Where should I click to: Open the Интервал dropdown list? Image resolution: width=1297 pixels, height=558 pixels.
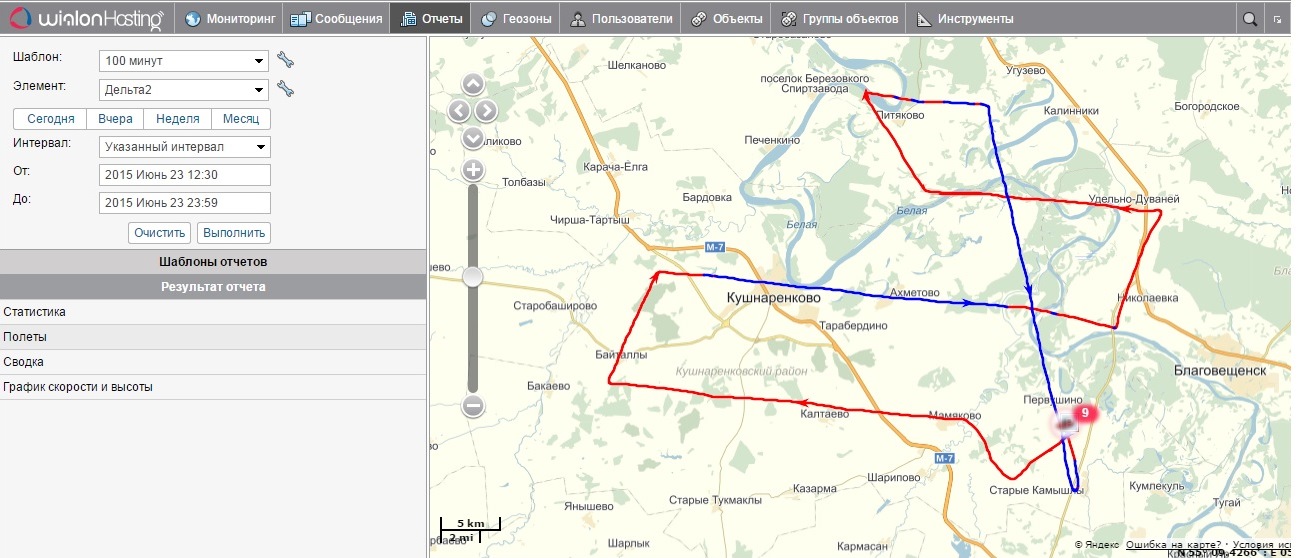[x=185, y=147]
